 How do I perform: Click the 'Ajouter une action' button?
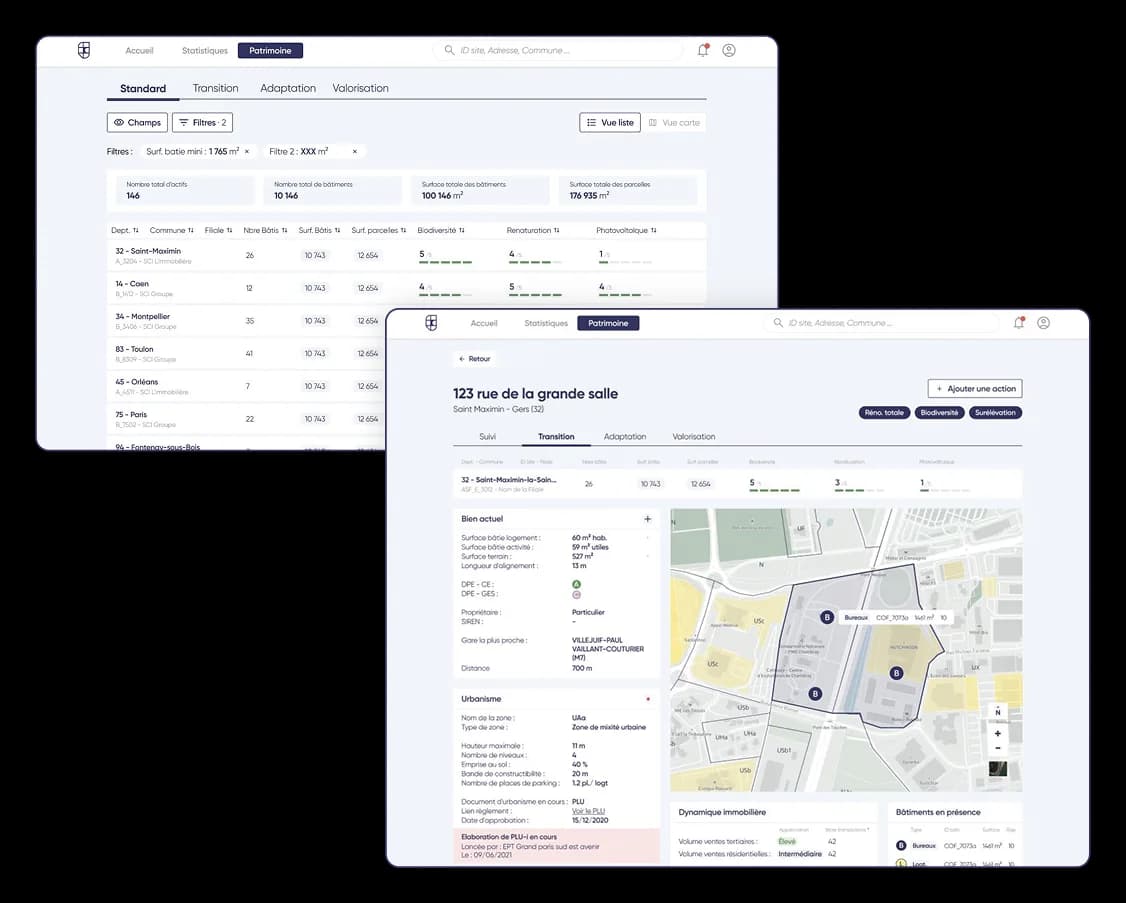975,389
